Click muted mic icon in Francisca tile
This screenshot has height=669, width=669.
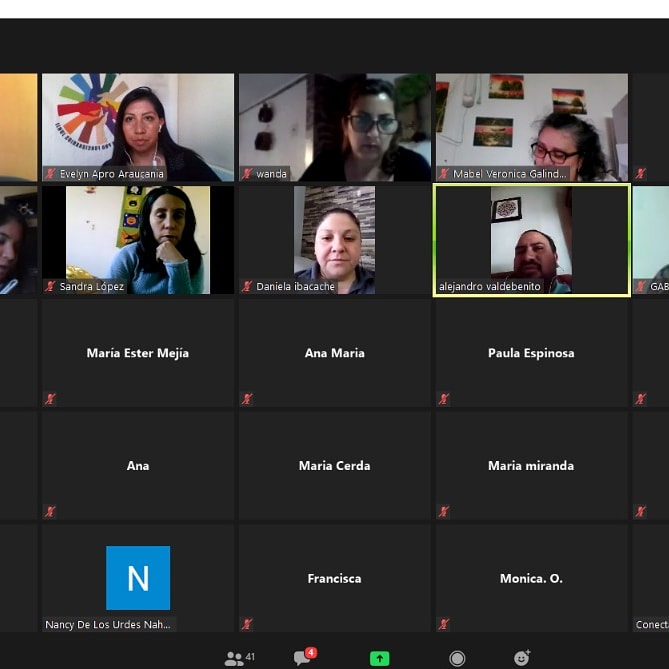coord(247,624)
